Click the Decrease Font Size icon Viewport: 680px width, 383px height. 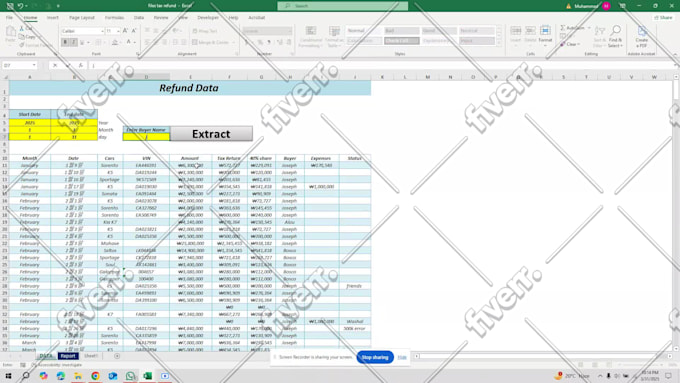click(134, 31)
